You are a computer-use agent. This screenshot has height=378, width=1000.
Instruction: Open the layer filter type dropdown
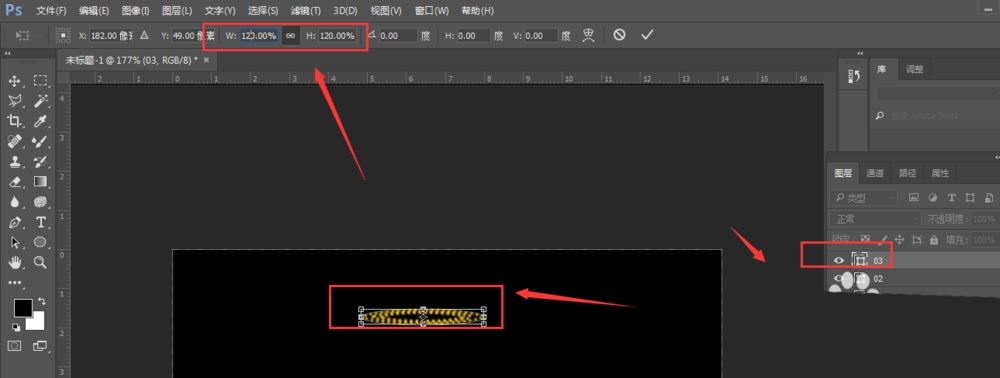coord(863,198)
